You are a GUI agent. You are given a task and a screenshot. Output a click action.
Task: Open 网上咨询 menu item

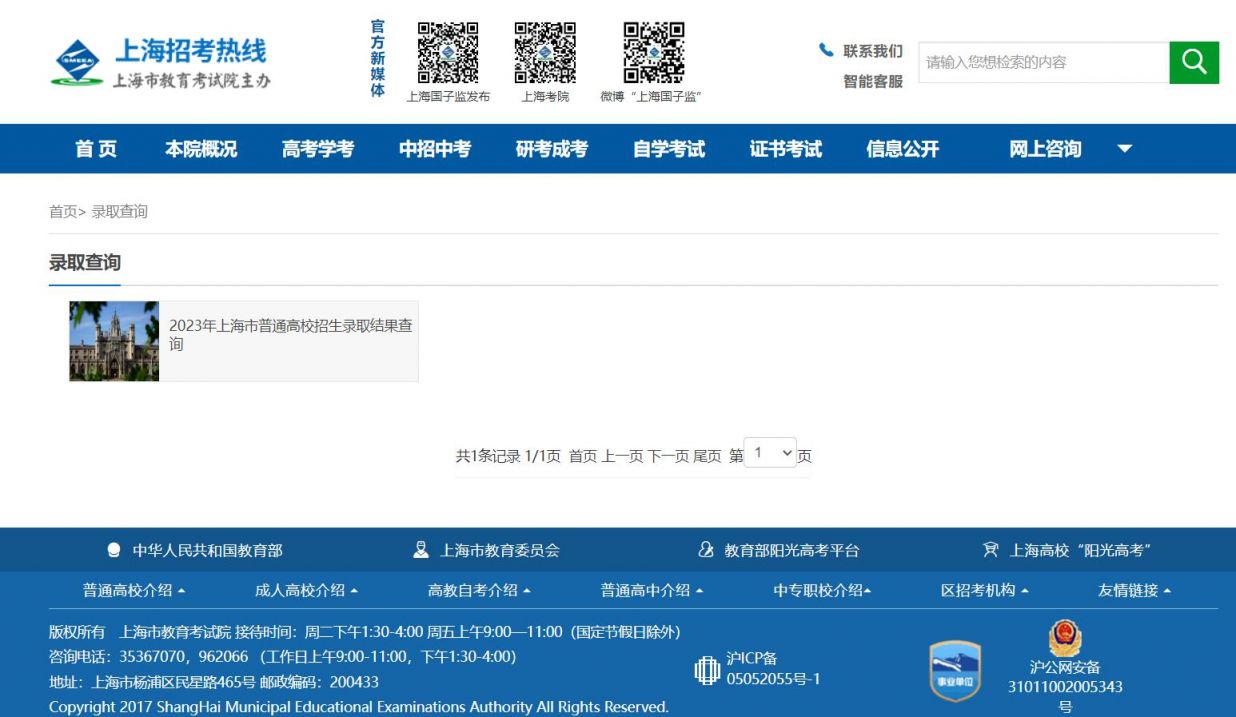click(1045, 149)
